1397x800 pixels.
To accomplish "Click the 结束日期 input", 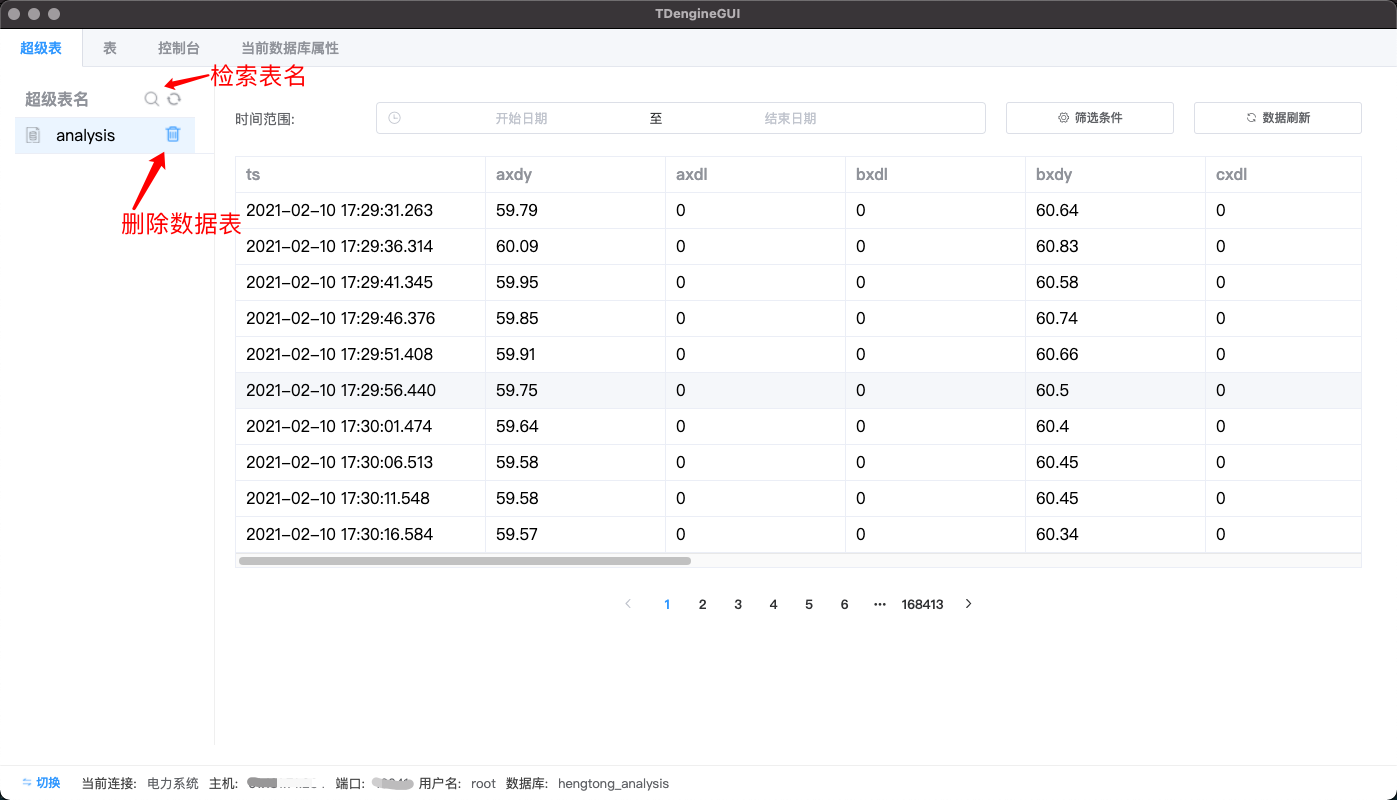I will click(790, 118).
